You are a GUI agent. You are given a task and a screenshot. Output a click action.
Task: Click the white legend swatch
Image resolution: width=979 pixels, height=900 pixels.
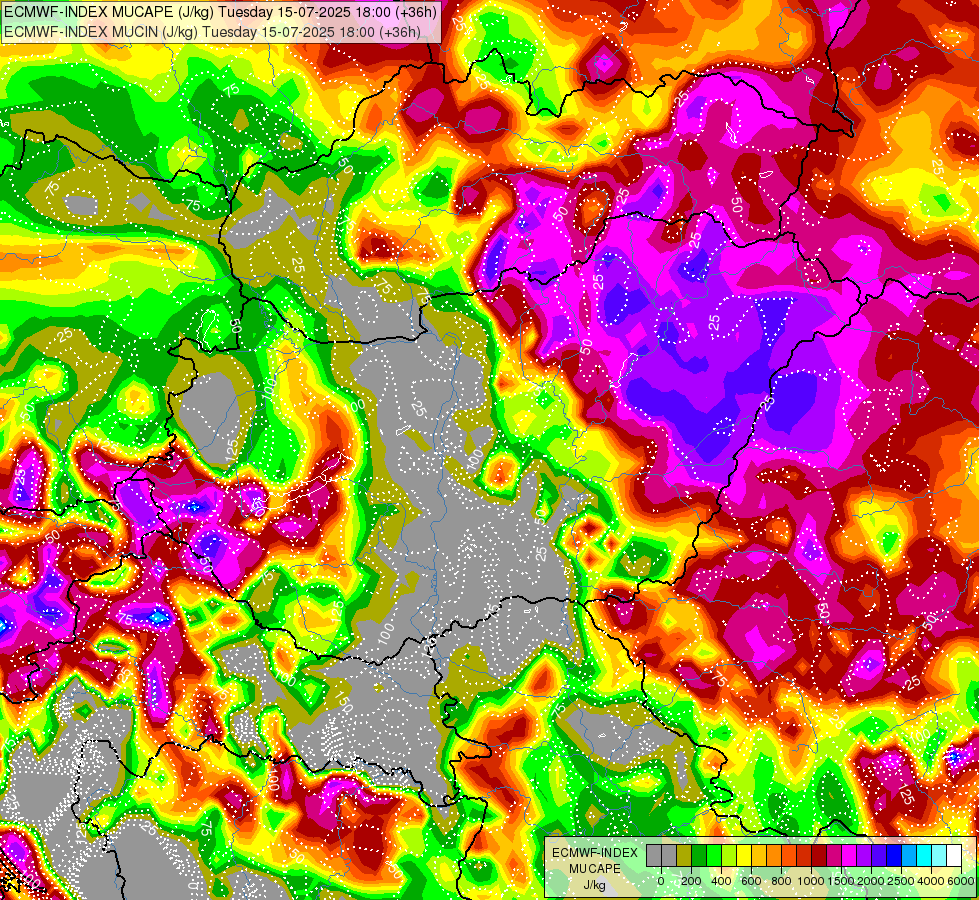(955, 855)
